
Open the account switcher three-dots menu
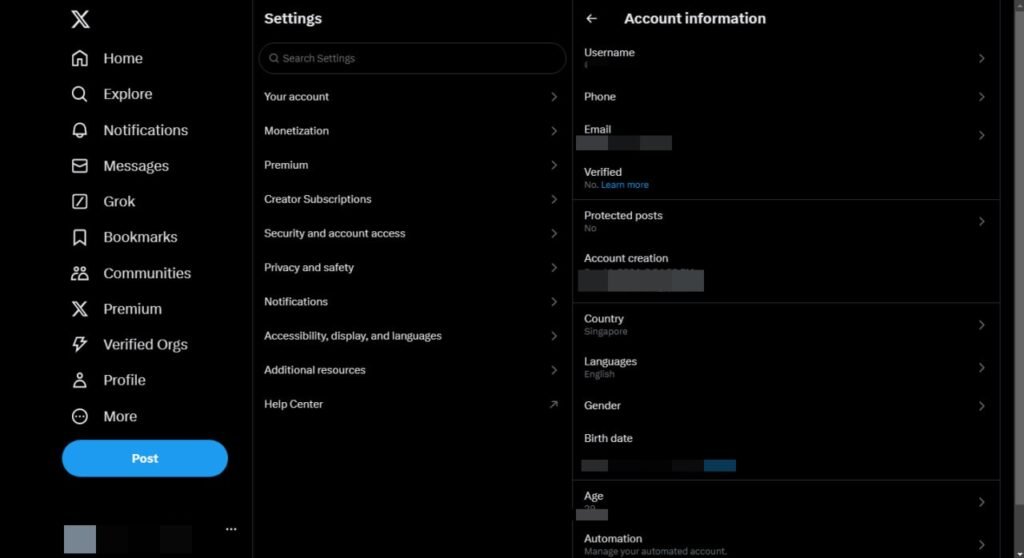tap(231, 529)
